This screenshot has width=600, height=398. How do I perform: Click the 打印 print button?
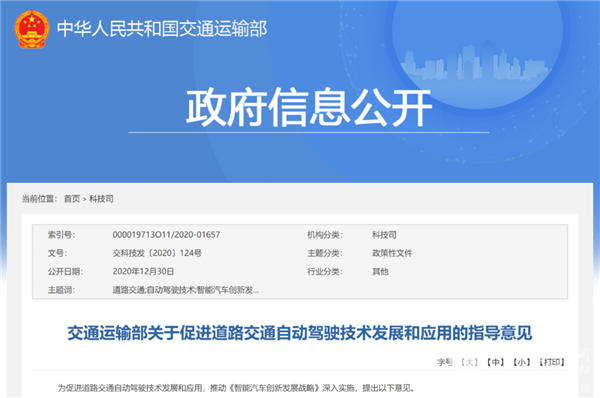[x=552, y=362]
